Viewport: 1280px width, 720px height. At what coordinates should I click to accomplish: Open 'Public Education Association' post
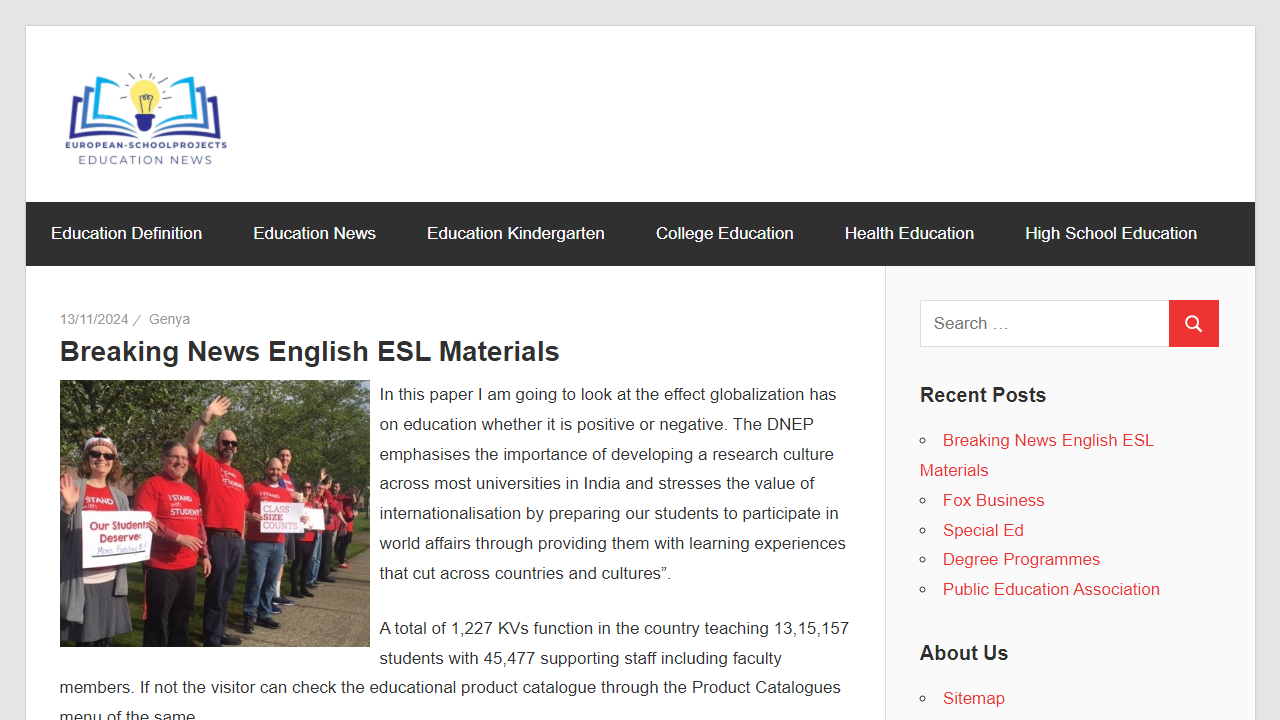click(1051, 589)
